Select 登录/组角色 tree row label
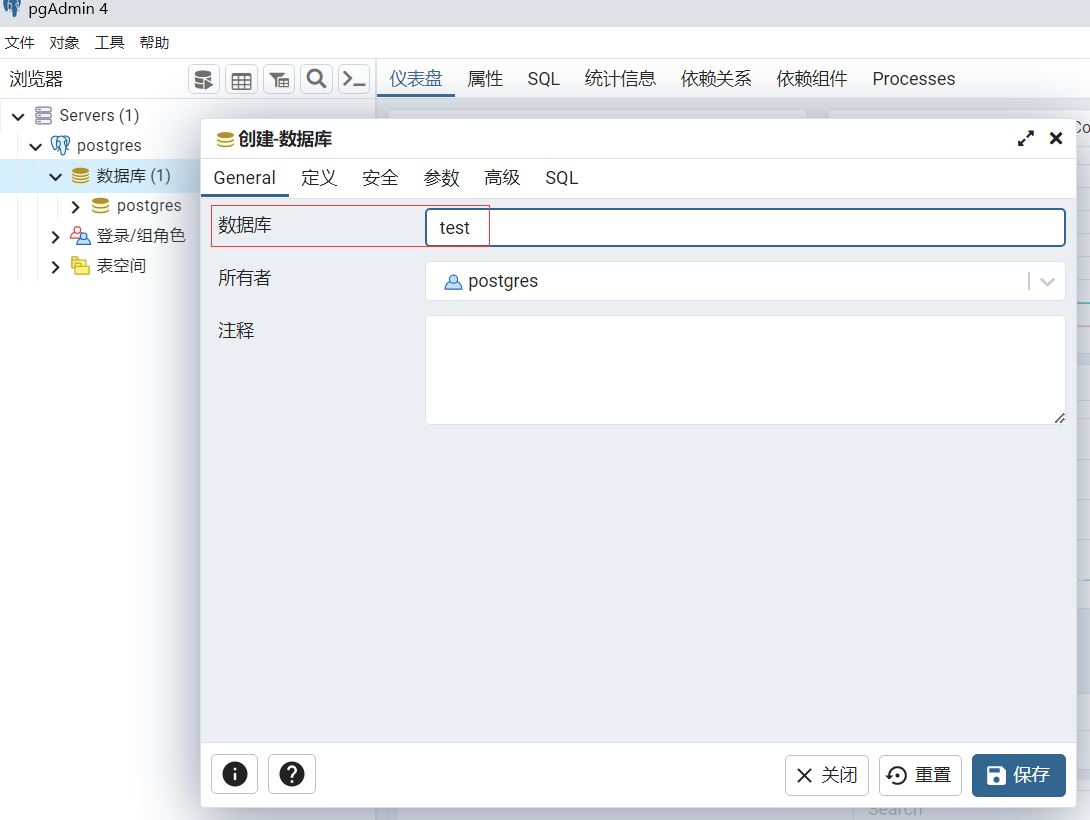 [141, 236]
